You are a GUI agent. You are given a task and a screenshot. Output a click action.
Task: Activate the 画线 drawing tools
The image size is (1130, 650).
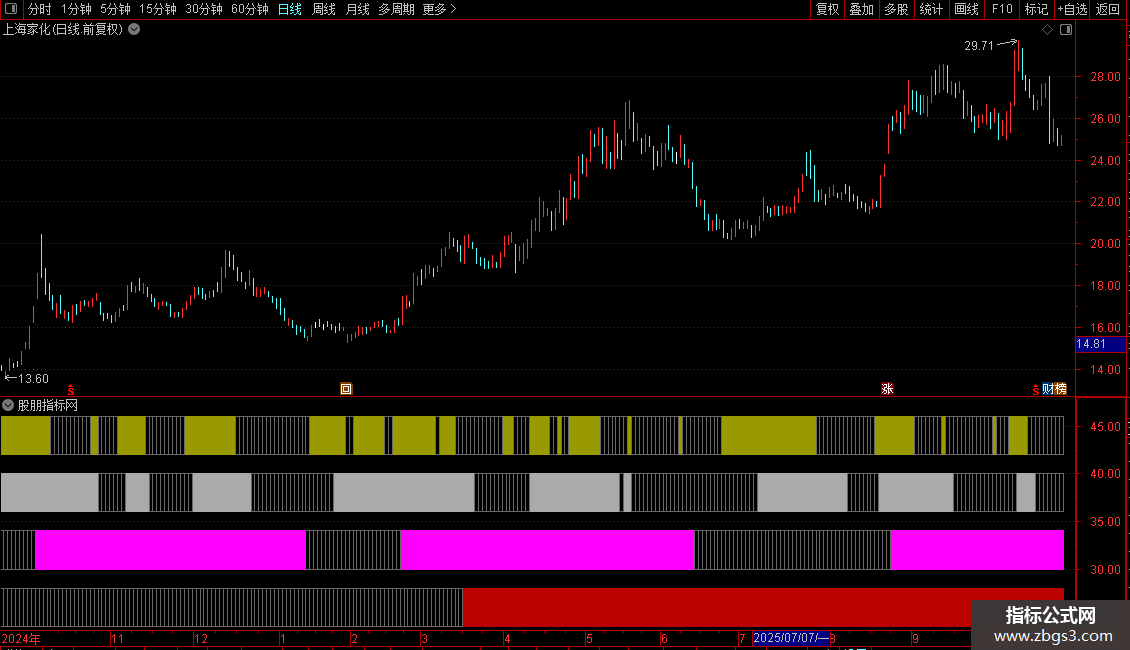point(966,9)
